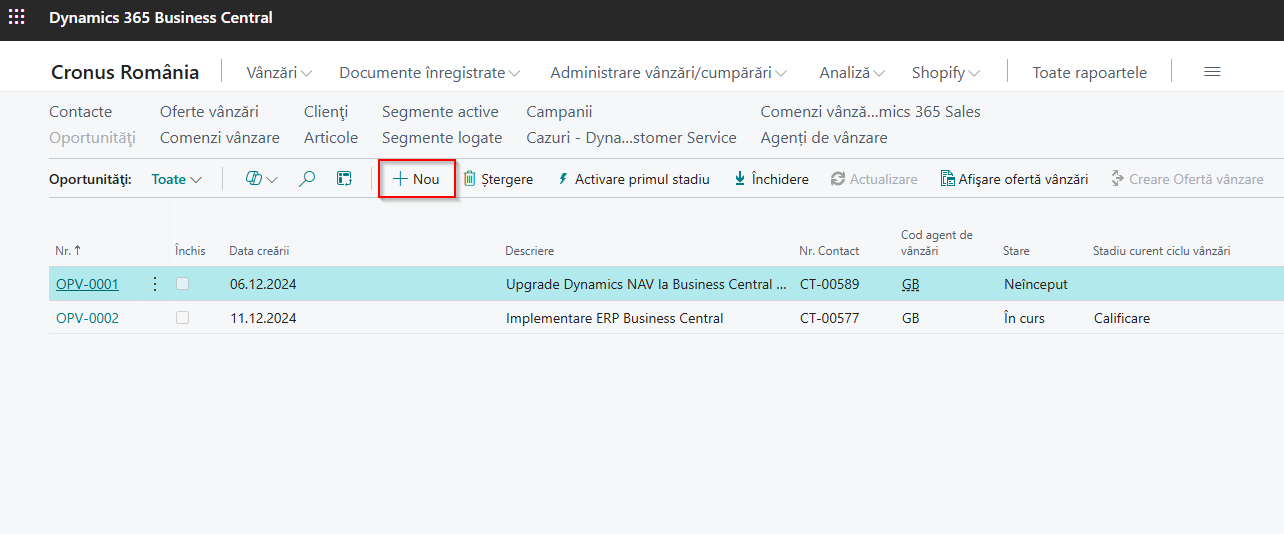Open Segmente logate
Image resolution: width=1284 pixels, height=534 pixels.
442,137
